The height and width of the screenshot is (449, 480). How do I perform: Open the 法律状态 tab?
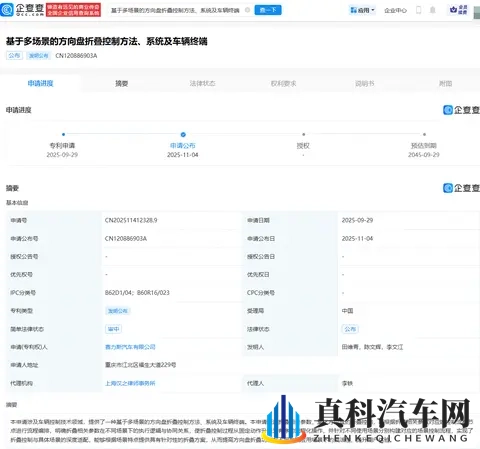coord(202,83)
